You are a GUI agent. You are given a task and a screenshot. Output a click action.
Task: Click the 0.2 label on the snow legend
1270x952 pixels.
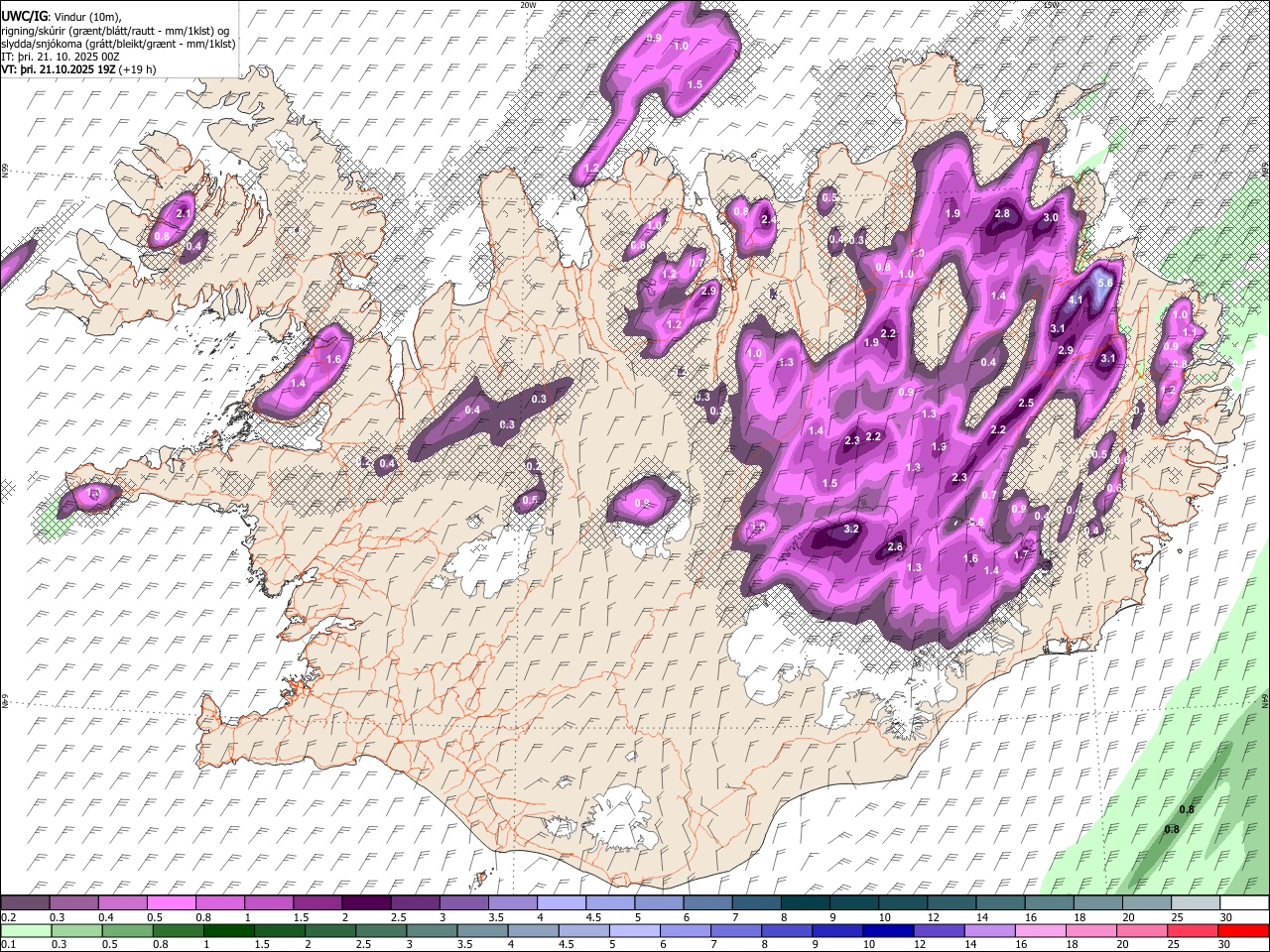tap(7, 917)
